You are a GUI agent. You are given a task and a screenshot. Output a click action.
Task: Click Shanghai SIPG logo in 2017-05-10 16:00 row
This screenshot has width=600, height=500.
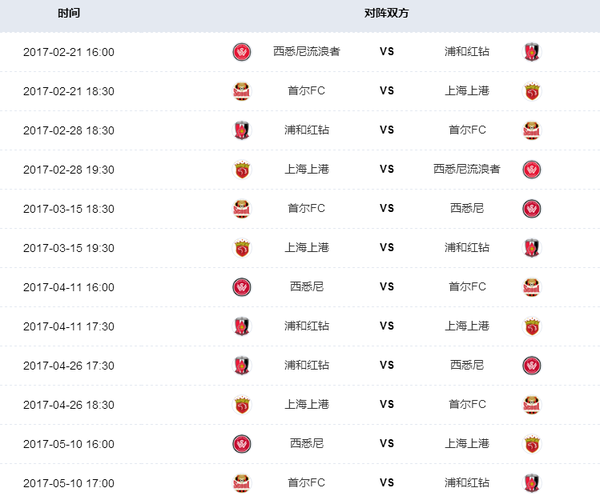tap(531, 443)
